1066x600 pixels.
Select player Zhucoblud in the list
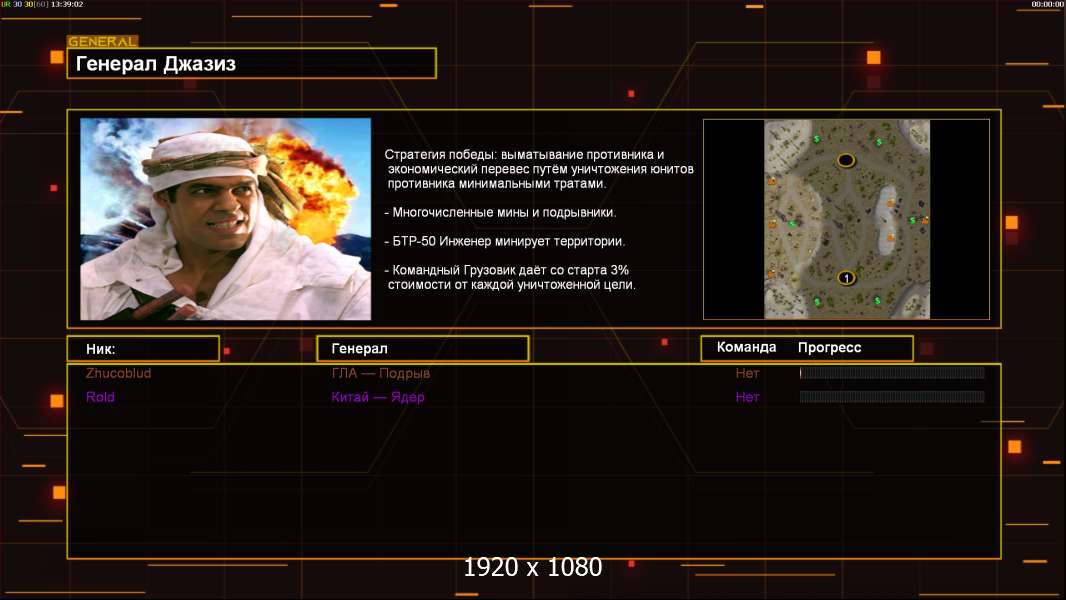(119, 373)
